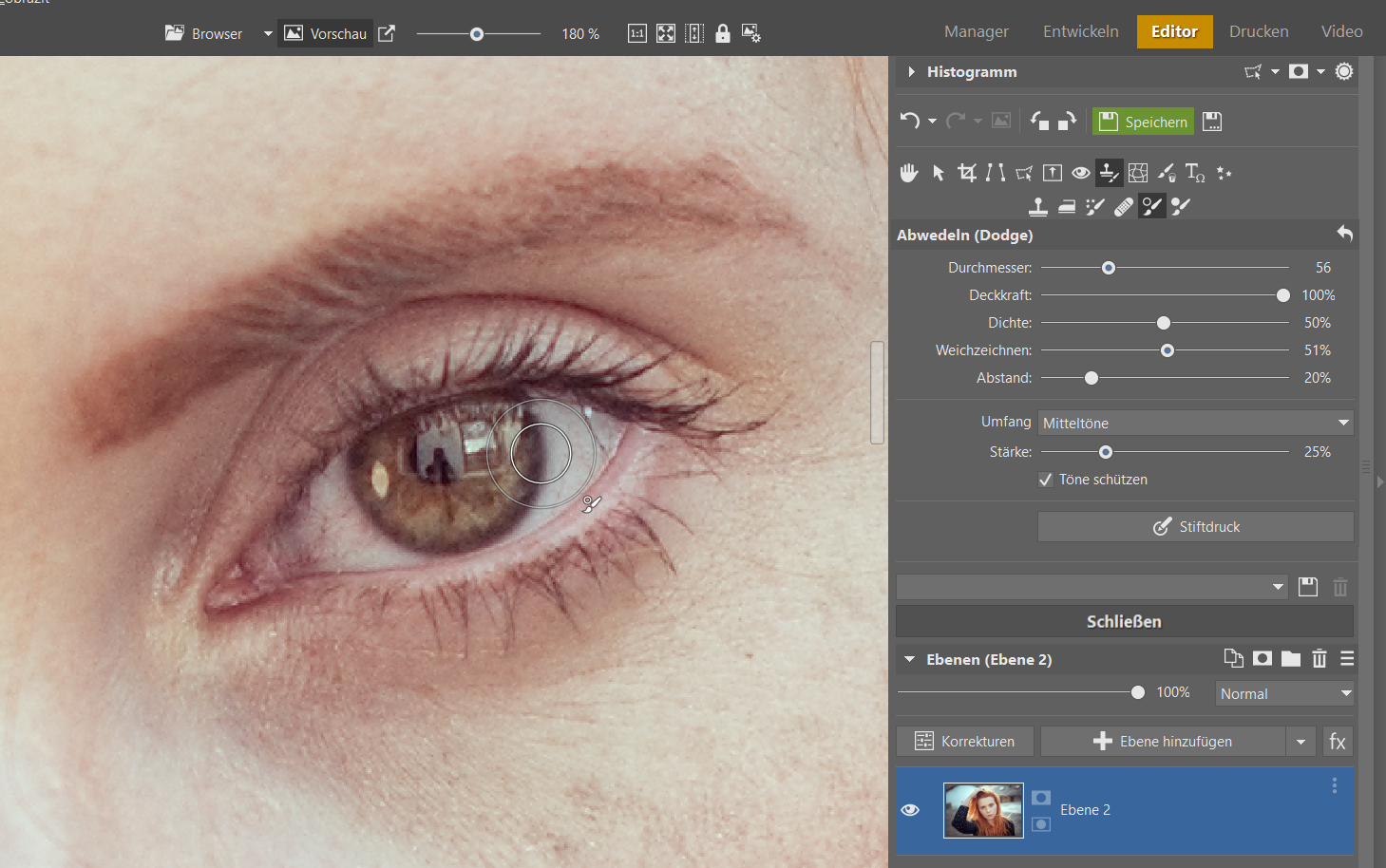Toggle the zoom lock icon
Viewport: 1386px width, 868px height.
click(723, 33)
